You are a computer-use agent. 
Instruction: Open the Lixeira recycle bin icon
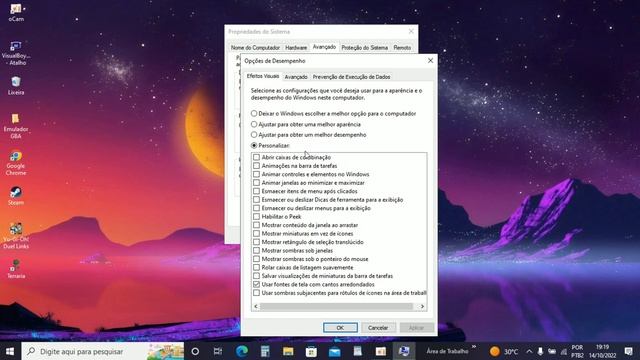(16, 86)
